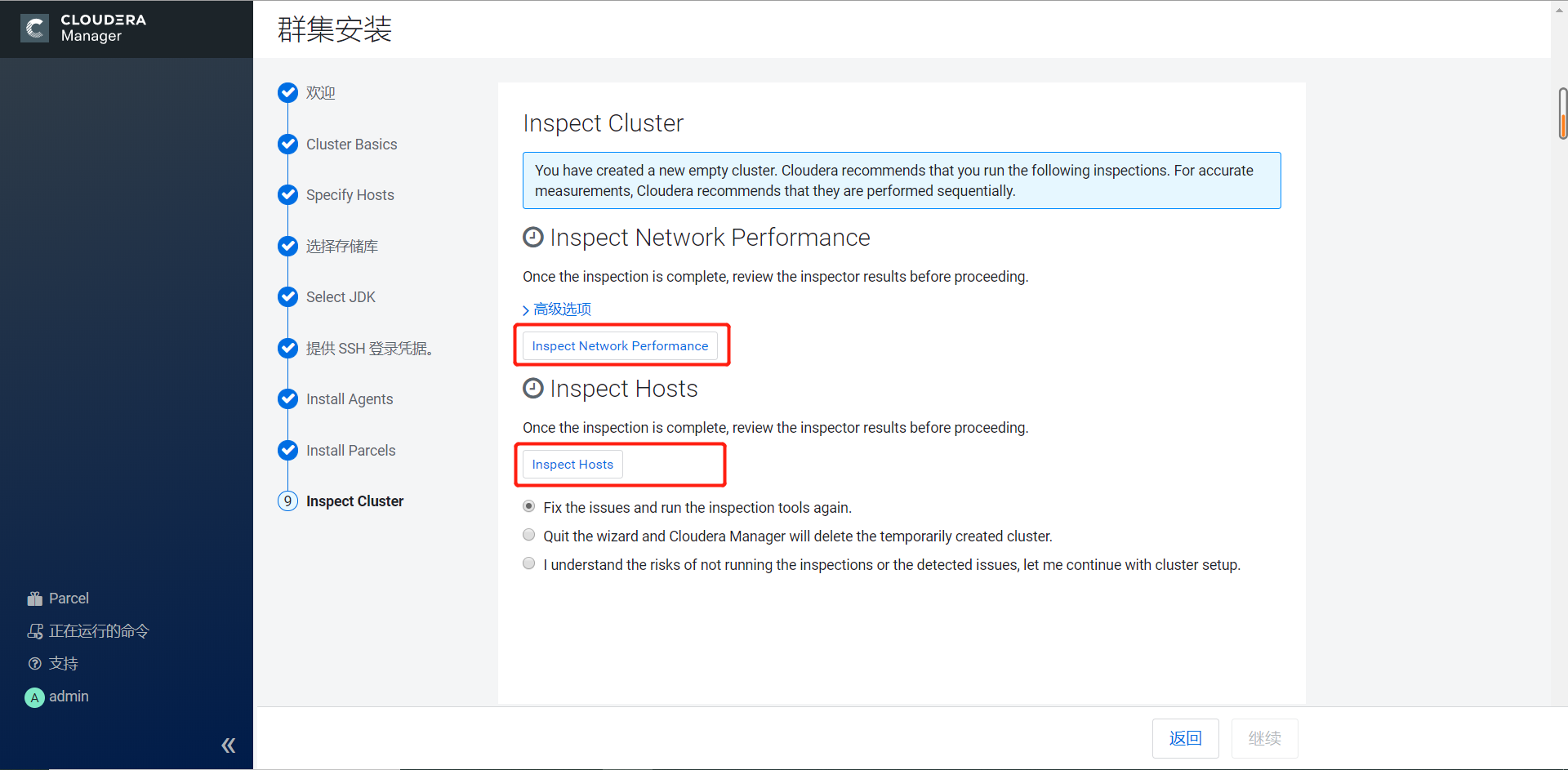Go to the Install Parcels step

pyautogui.click(x=351, y=451)
